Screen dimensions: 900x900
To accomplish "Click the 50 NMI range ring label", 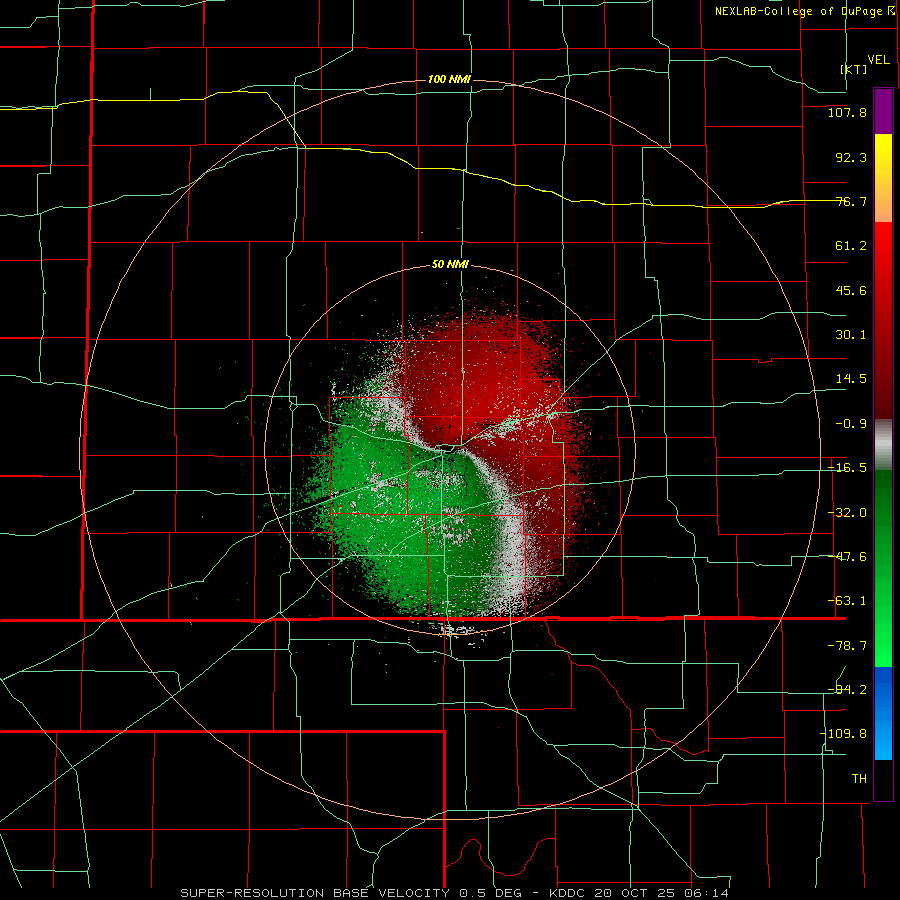I will pyautogui.click(x=450, y=264).
